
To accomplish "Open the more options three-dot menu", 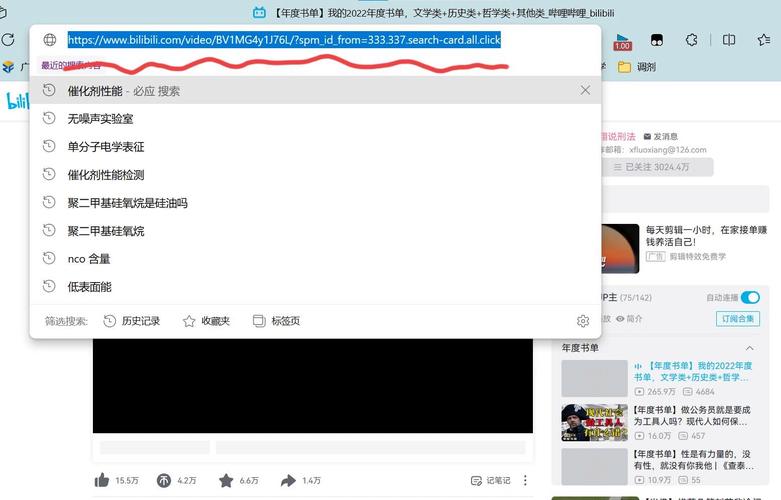I will click(525, 480).
